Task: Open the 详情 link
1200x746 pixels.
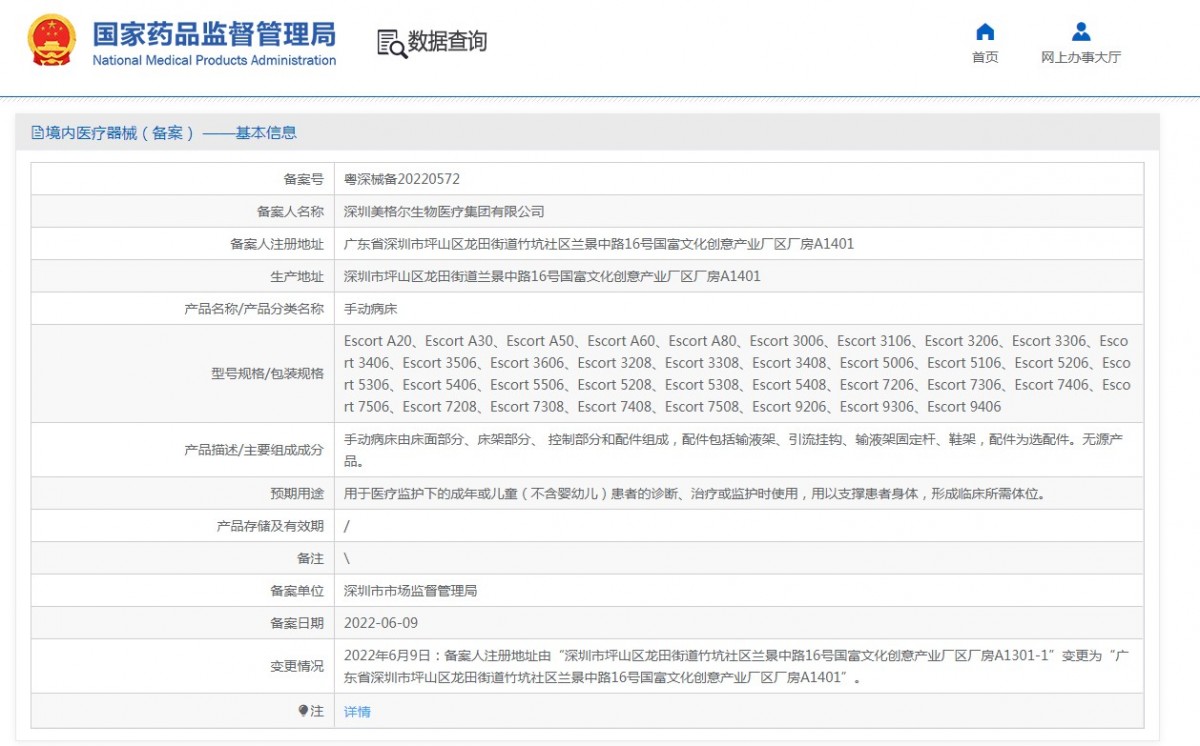Action: pyautogui.click(x=357, y=712)
